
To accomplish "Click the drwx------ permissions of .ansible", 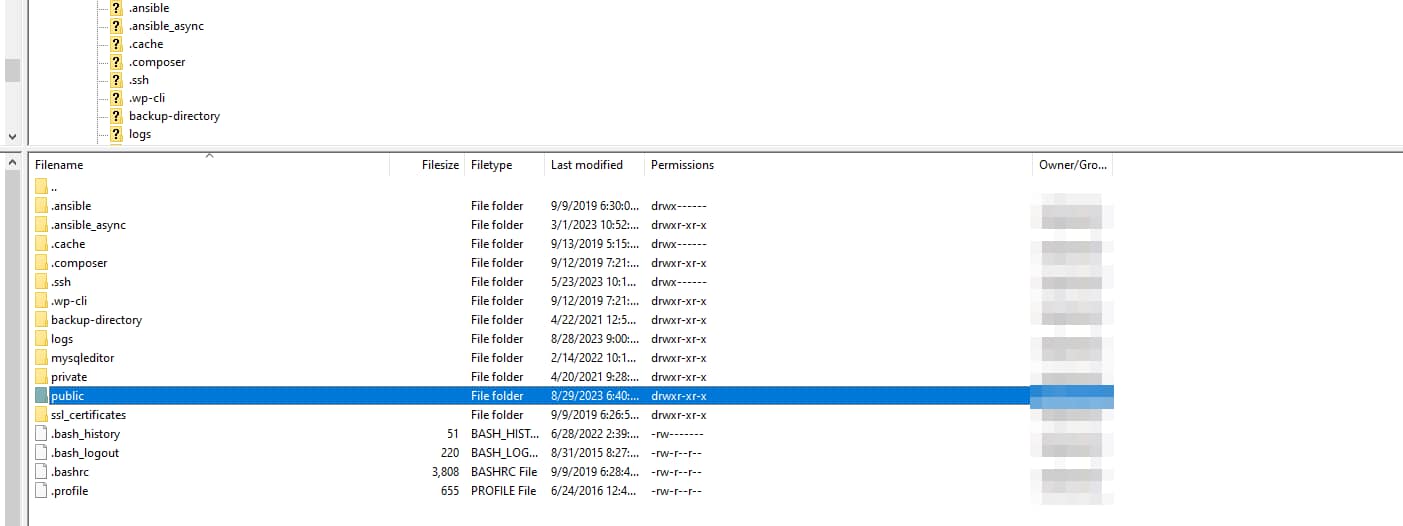I will pyautogui.click(x=679, y=206).
